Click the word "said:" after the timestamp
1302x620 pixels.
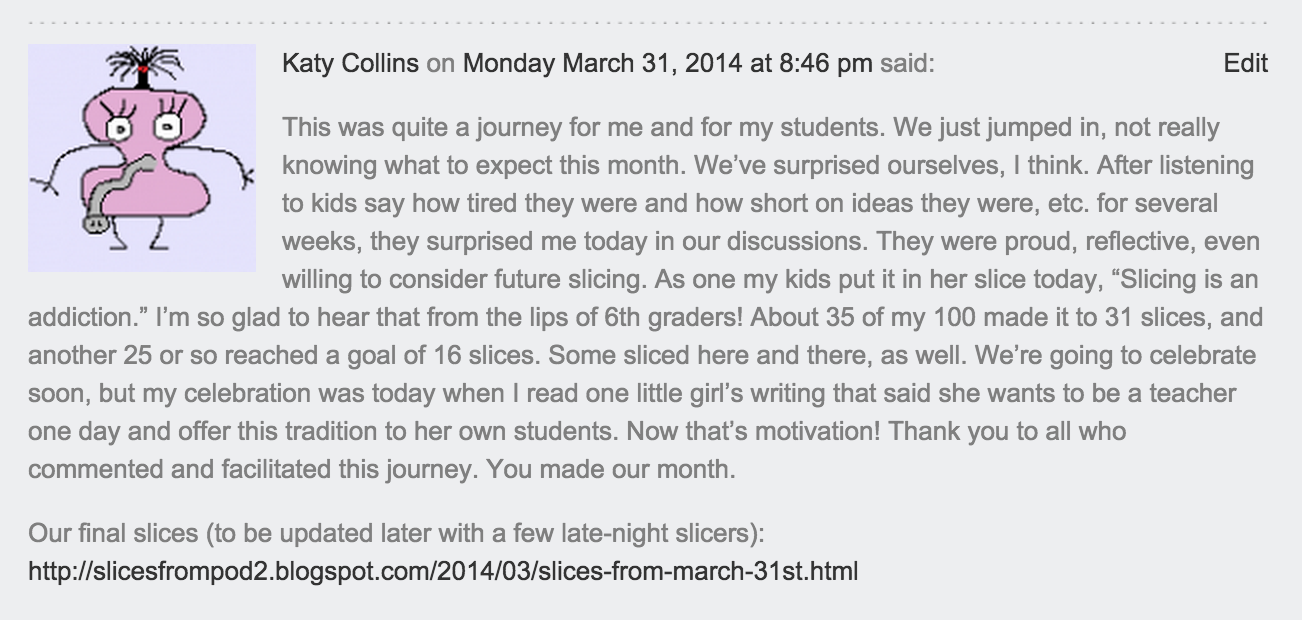coord(907,64)
